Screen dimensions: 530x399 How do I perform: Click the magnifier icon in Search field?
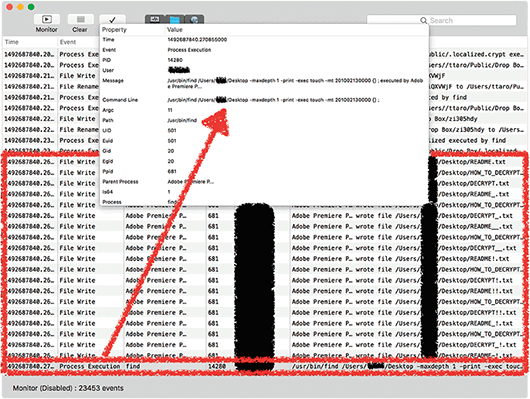pyautogui.click(x=423, y=21)
